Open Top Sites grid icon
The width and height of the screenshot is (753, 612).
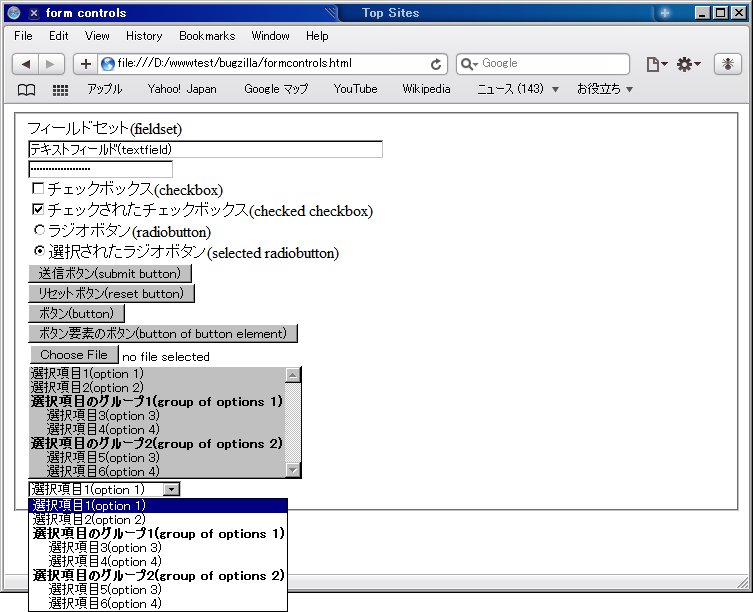[x=60, y=90]
